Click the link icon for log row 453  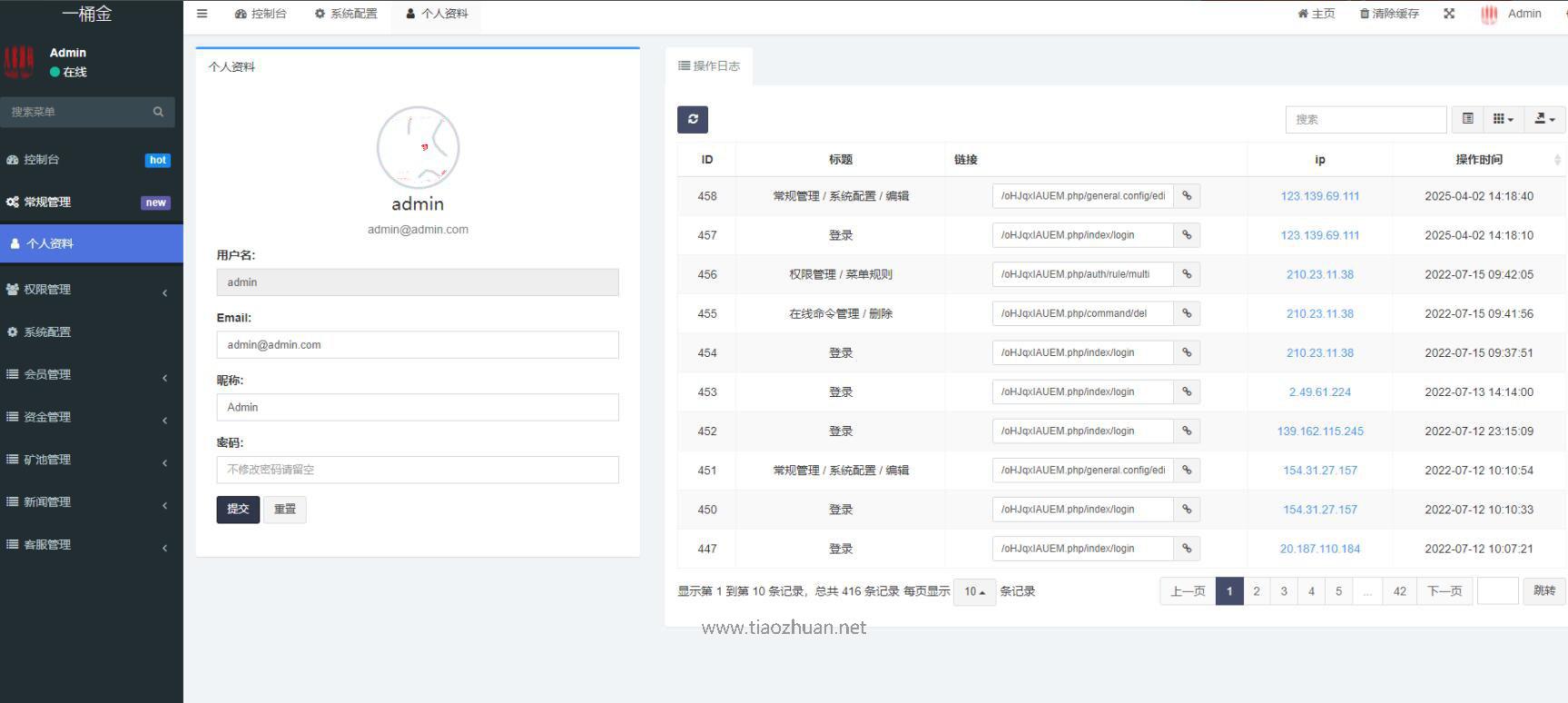(1187, 391)
